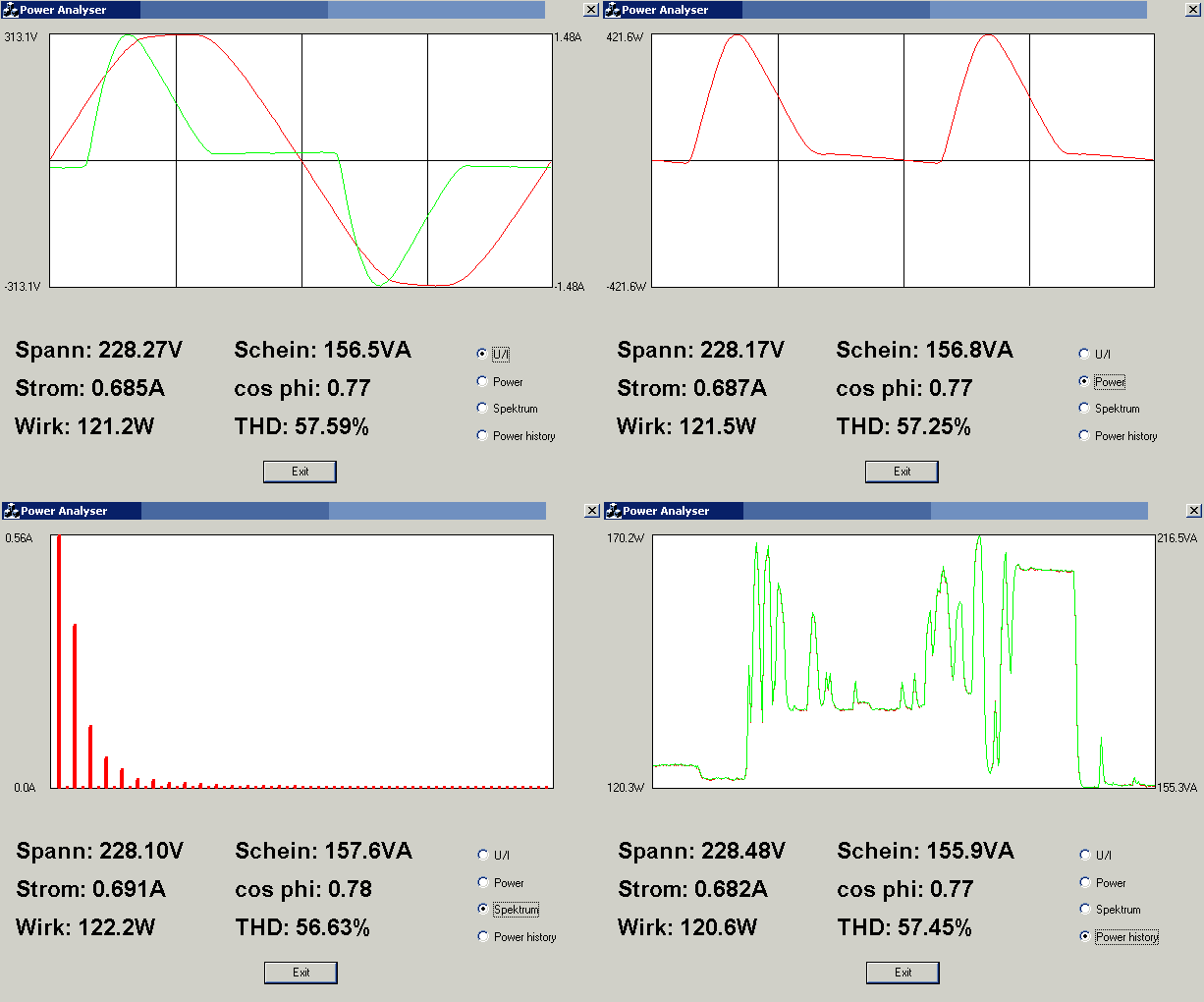The image size is (1204, 1002).
Task: Close the power curve Power Analyser window
Action: pyautogui.click(x=1192, y=10)
